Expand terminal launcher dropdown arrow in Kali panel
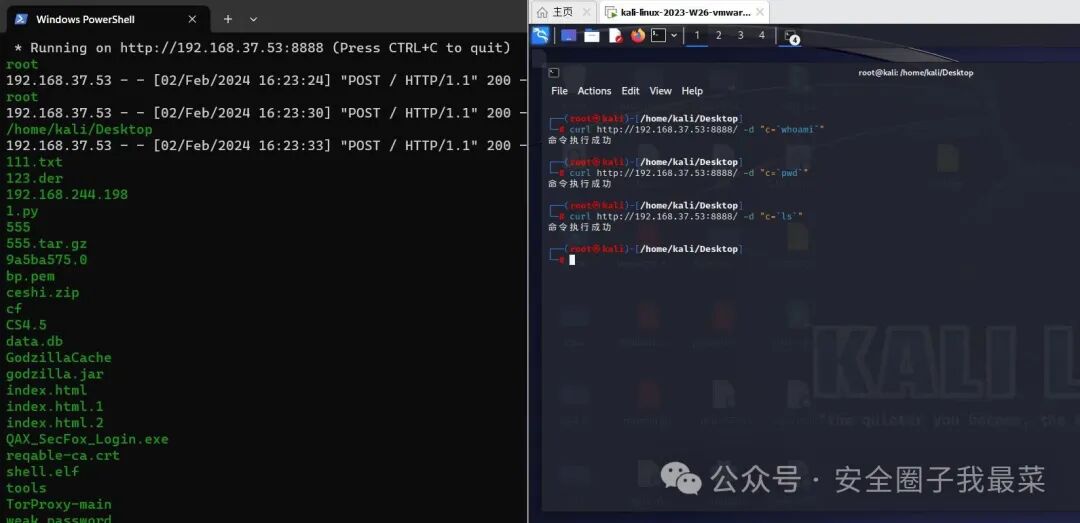 coord(674,35)
